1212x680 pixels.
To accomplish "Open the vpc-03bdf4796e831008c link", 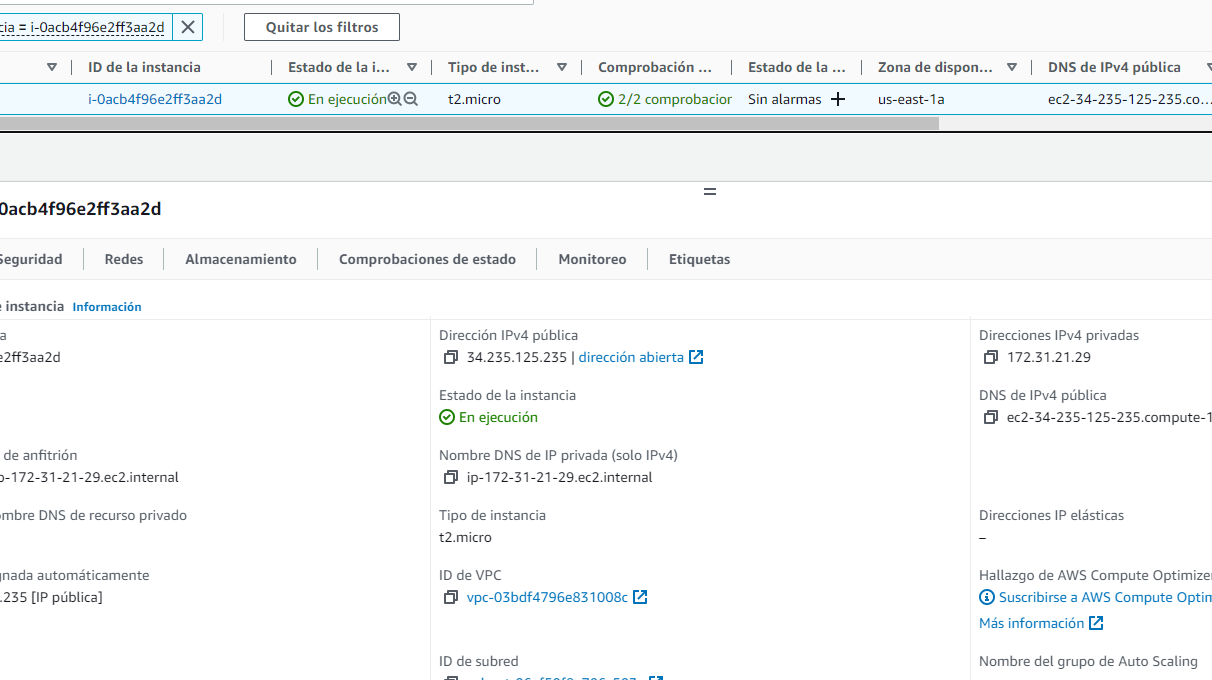I will pyautogui.click(x=548, y=597).
